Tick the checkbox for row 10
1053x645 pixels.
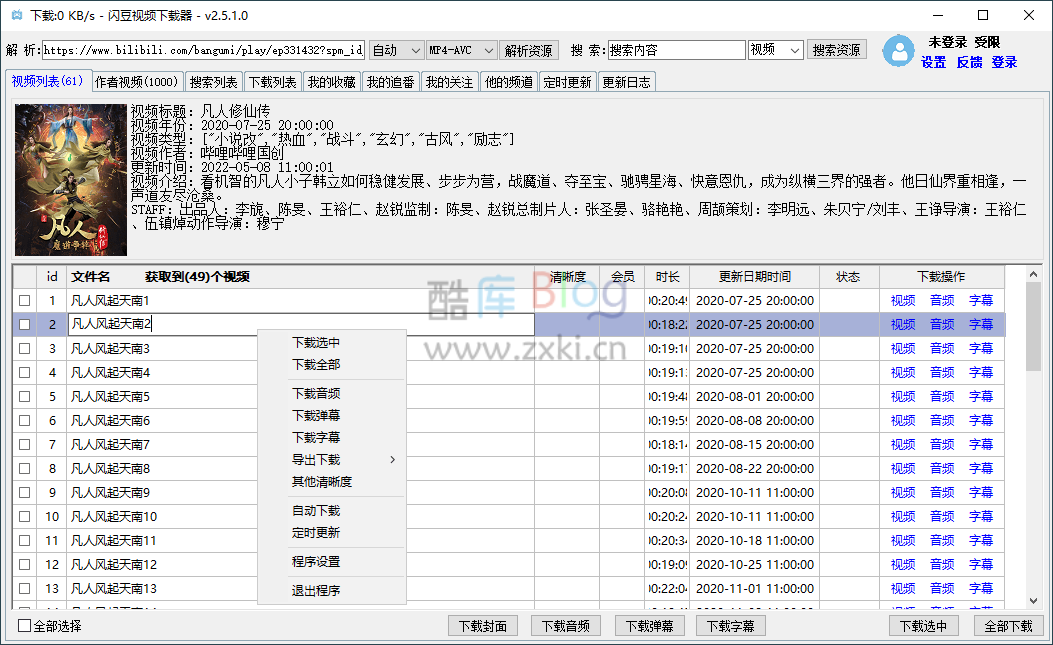(24, 517)
